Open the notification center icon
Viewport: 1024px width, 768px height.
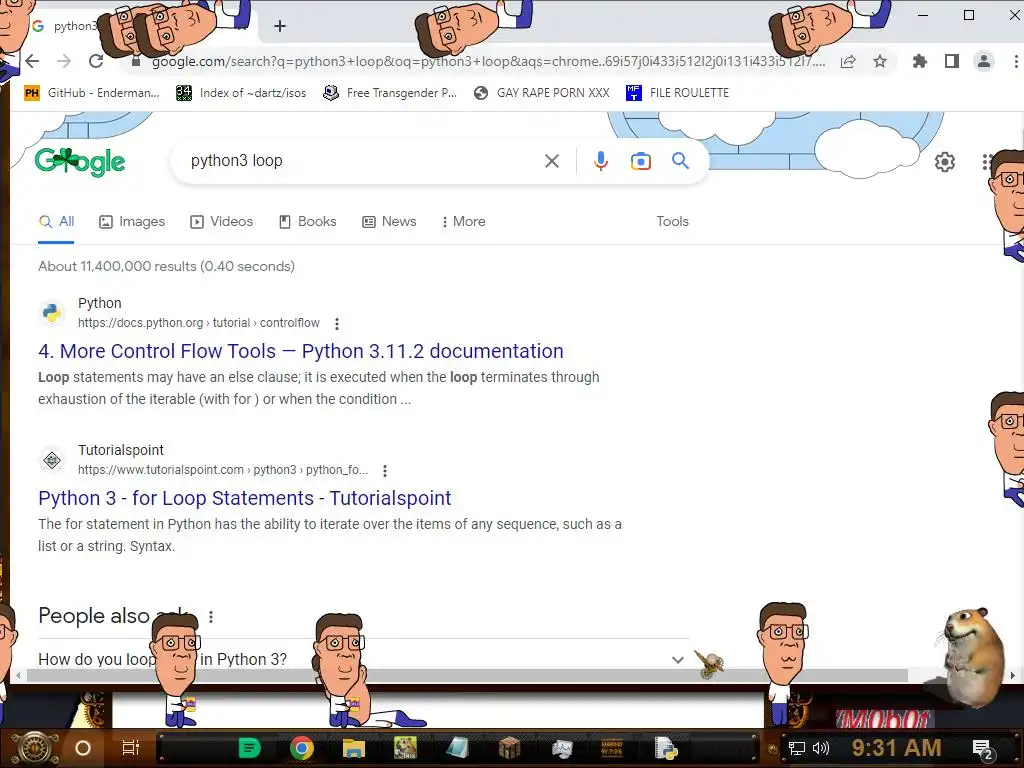tap(983, 749)
